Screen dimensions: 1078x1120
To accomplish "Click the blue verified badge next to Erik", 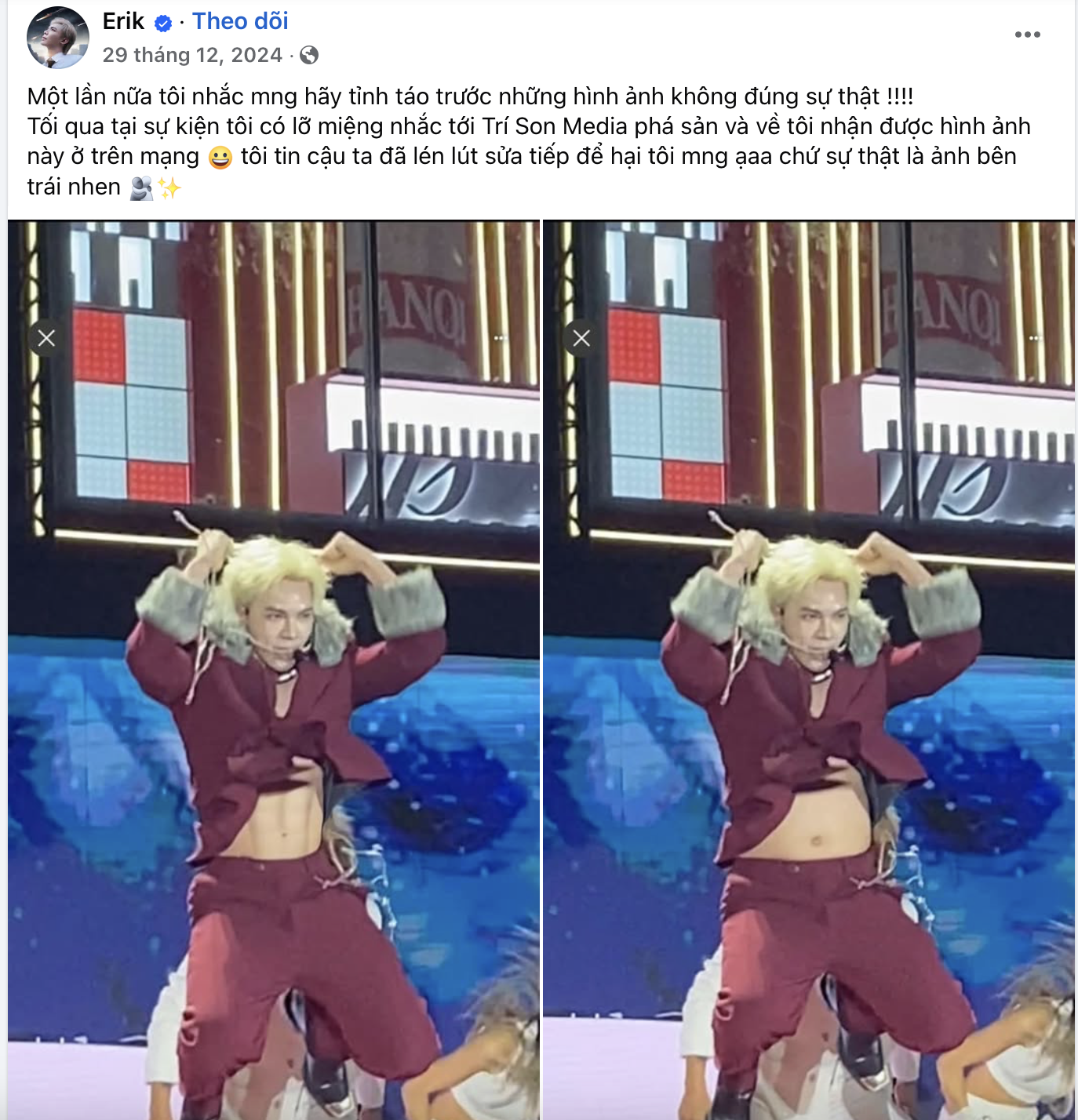I will (x=163, y=24).
